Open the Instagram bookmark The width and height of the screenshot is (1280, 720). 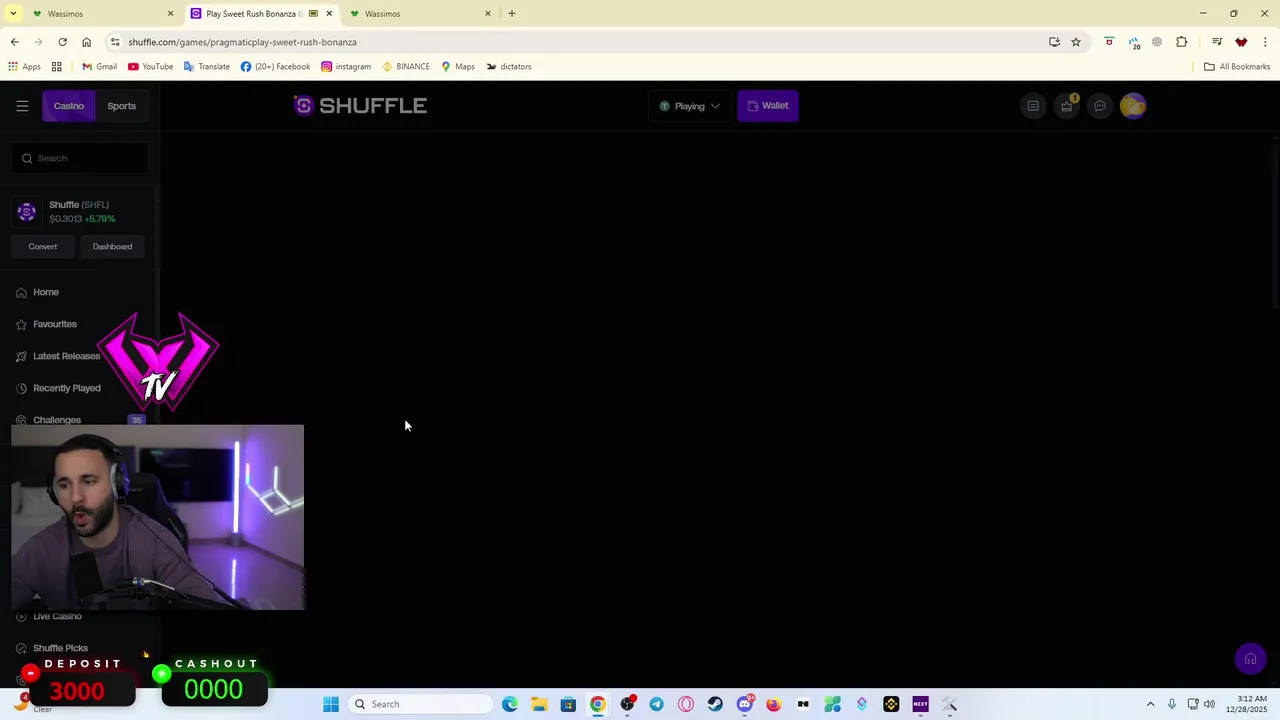pyautogui.click(x=346, y=67)
